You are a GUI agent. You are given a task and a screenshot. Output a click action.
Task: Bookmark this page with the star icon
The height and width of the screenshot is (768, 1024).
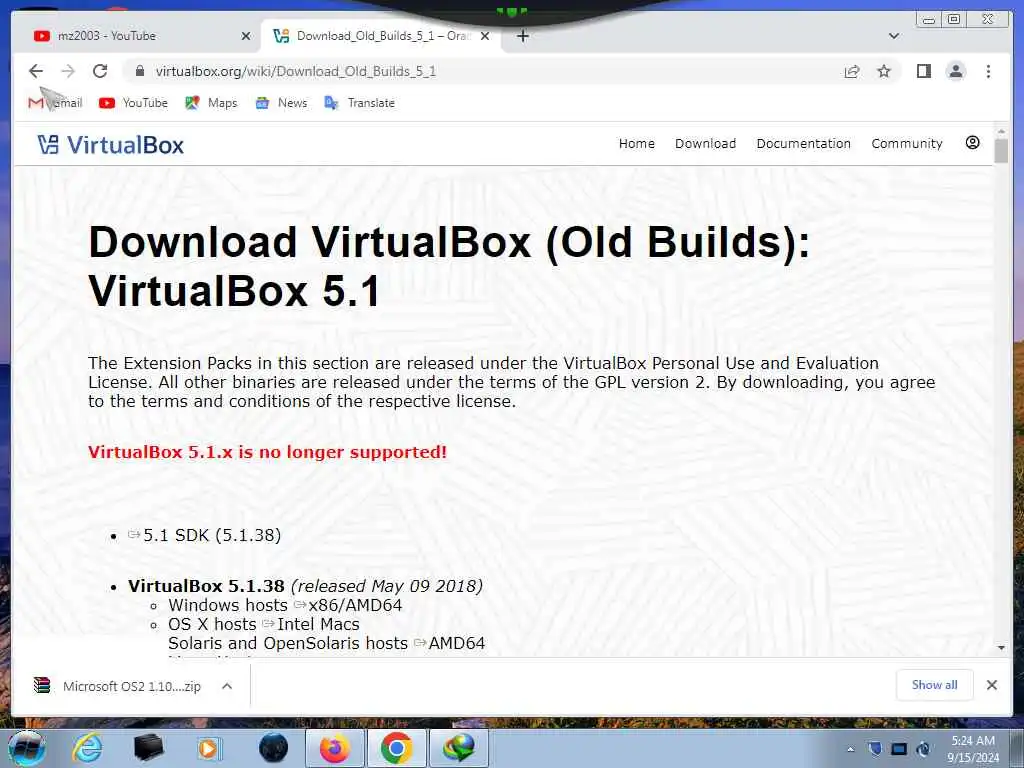point(884,71)
